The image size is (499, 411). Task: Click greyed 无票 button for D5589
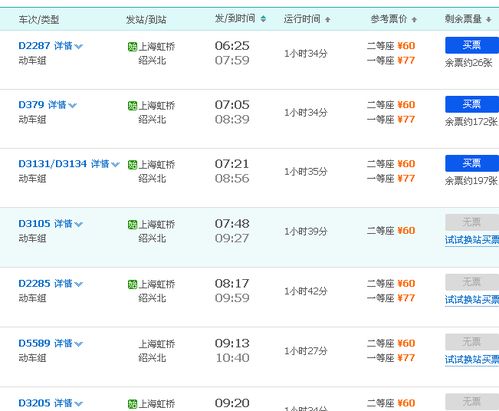(472, 342)
